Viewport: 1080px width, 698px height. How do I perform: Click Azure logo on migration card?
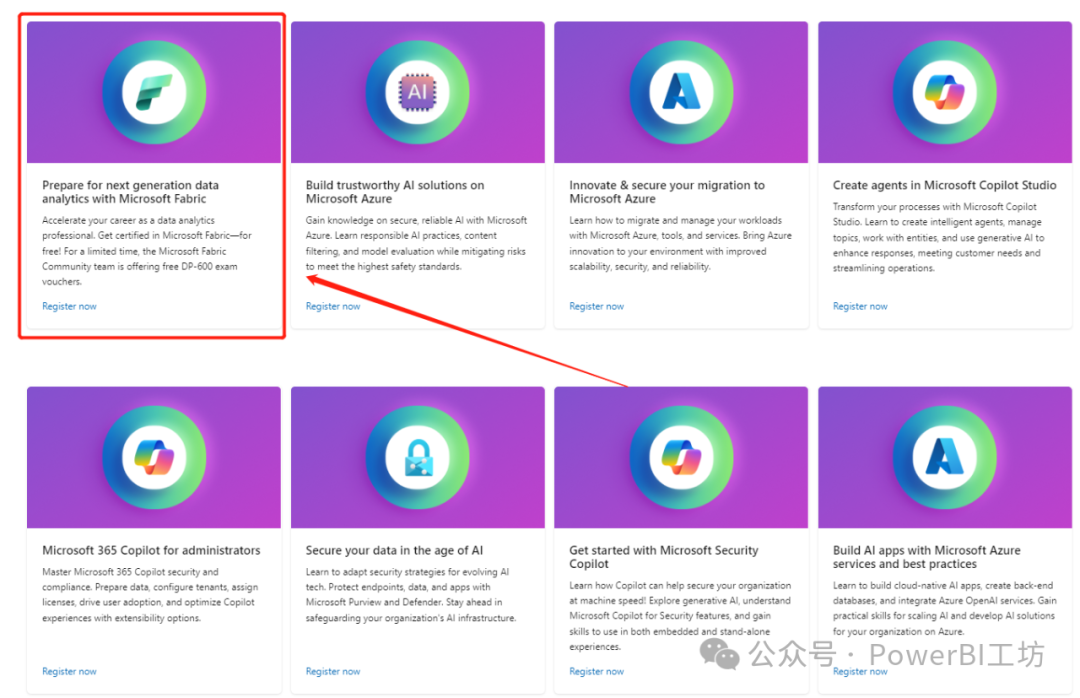[x=681, y=92]
